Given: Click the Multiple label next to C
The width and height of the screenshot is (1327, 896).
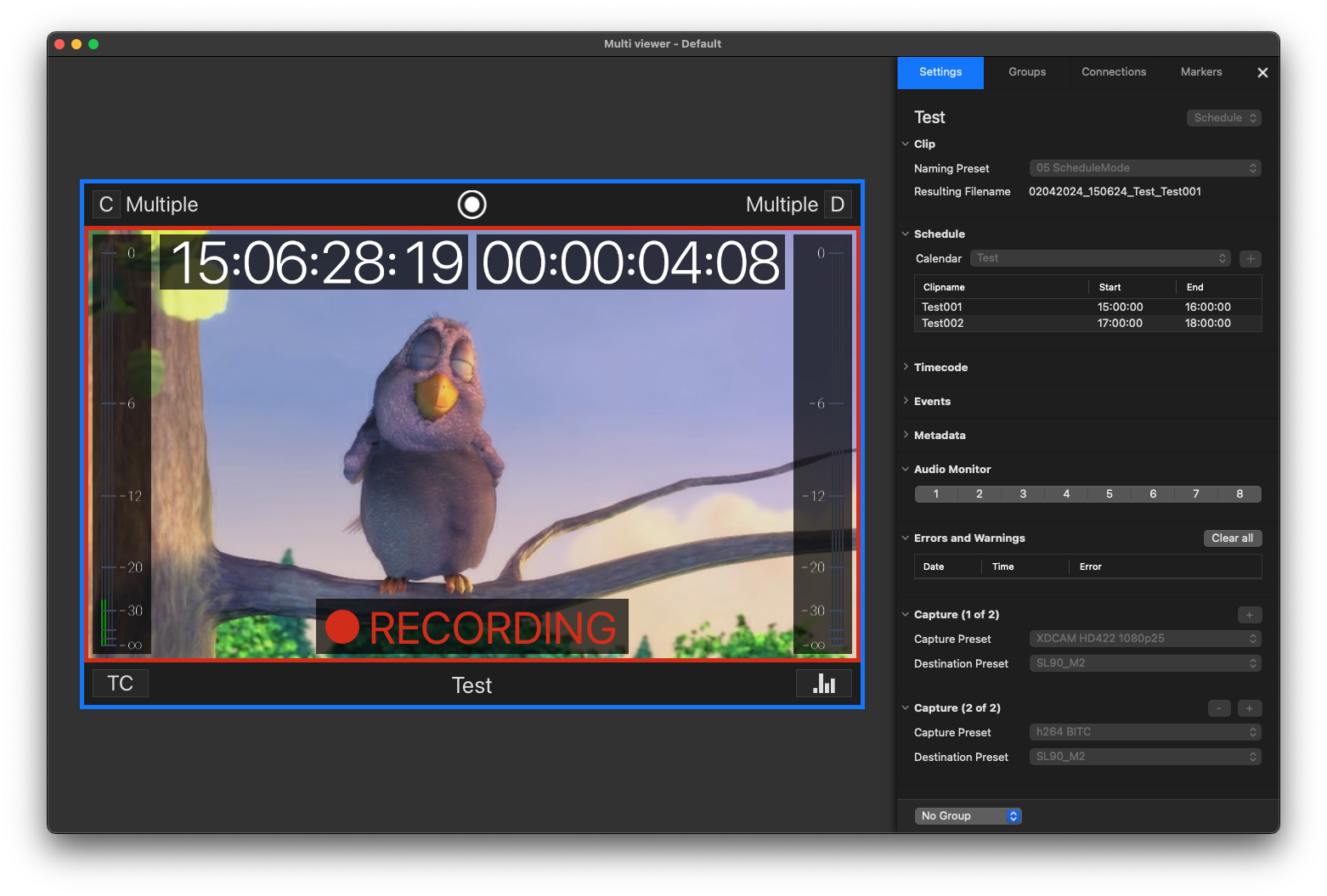Looking at the screenshot, I should point(161,205).
